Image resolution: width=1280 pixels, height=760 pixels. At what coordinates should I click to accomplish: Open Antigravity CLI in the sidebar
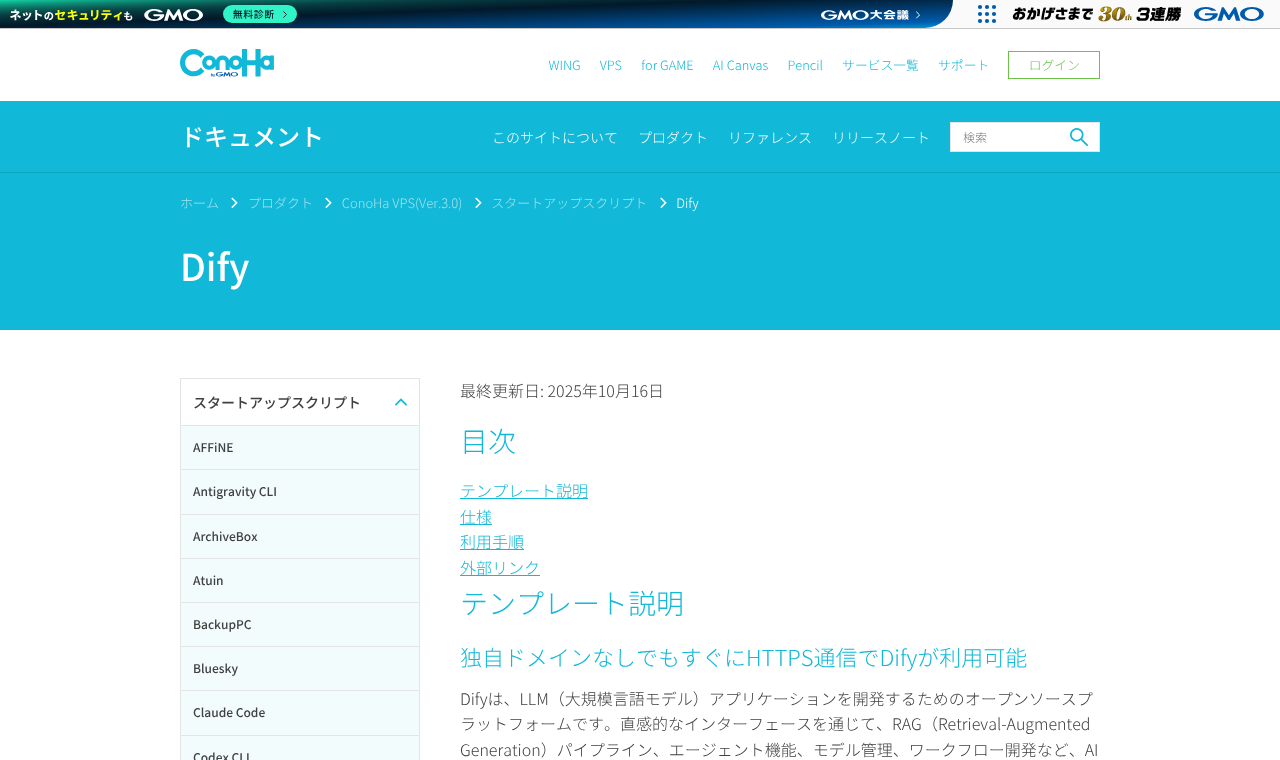pos(300,491)
